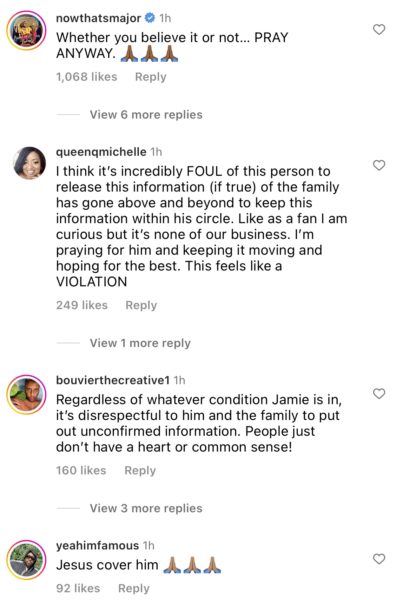Expand View 1 more reply
The image size is (396, 600).
(x=140, y=343)
